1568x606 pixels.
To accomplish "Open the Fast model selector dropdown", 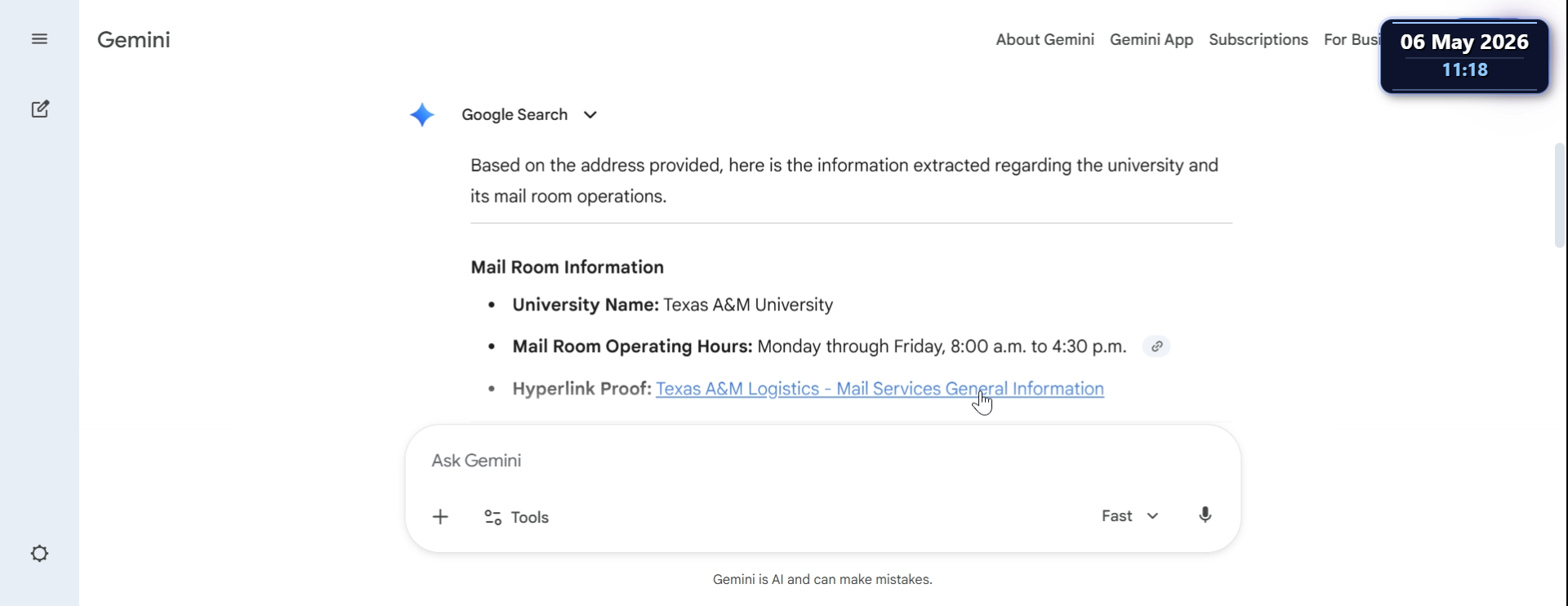I will (1130, 516).
